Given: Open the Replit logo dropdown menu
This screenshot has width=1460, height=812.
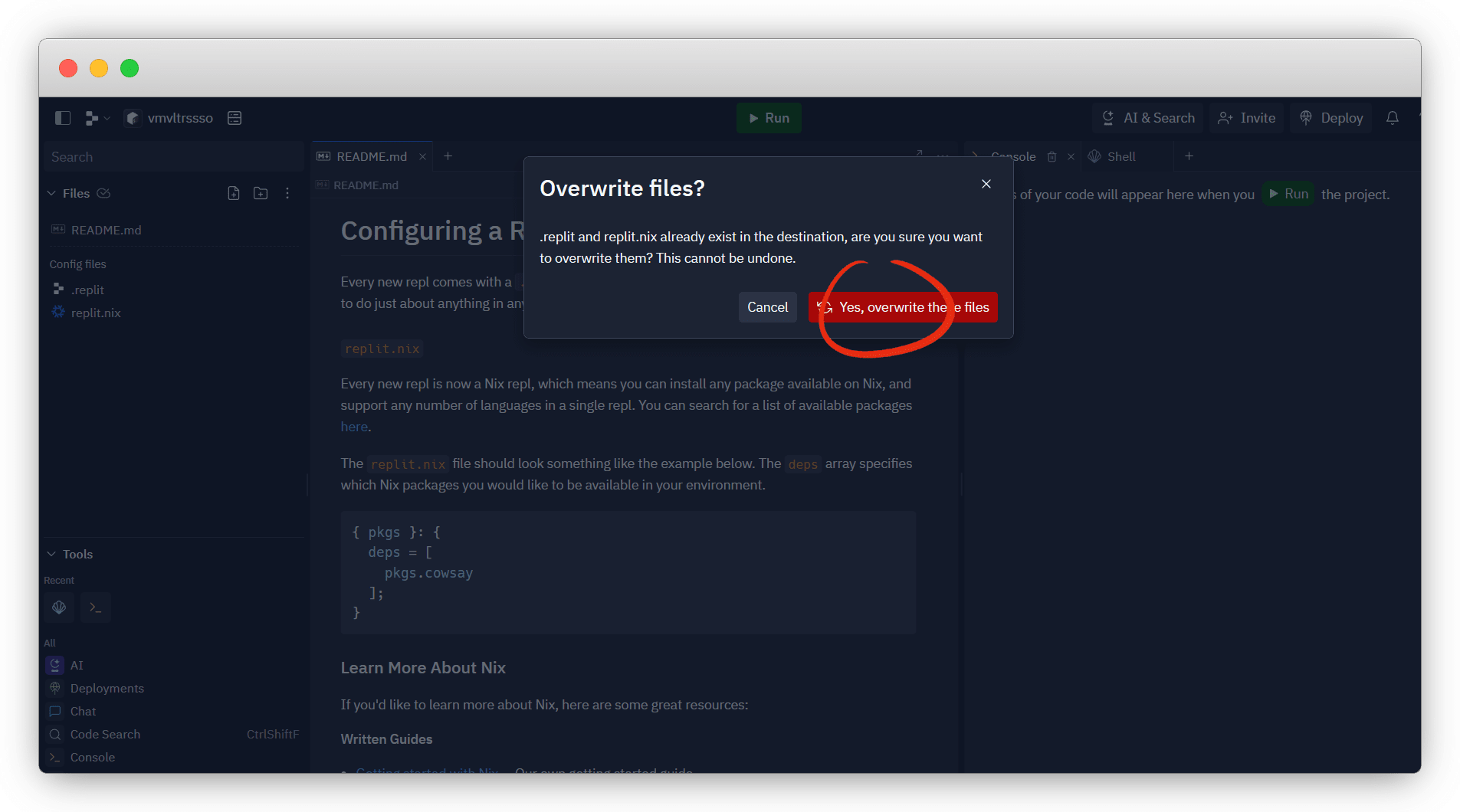Looking at the screenshot, I should coord(97,118).
